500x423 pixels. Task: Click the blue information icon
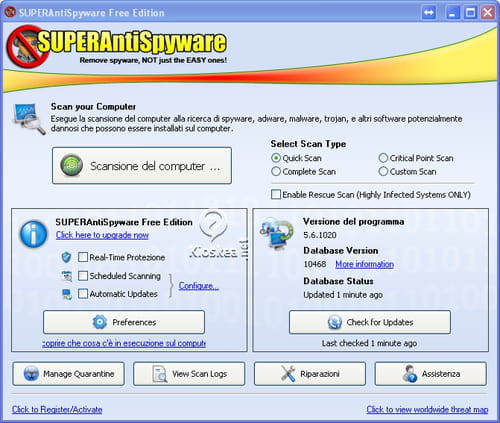[x=33, y=234]
